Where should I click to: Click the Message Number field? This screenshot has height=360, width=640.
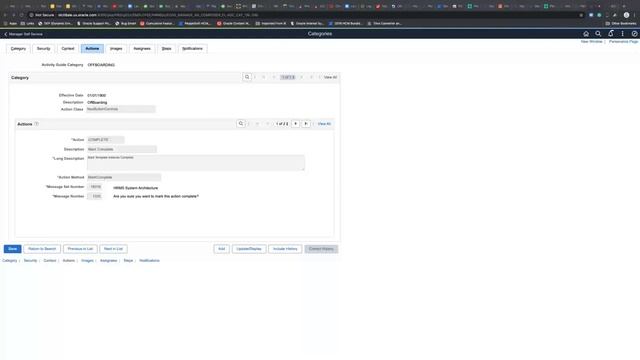click(x=95, y=196)
